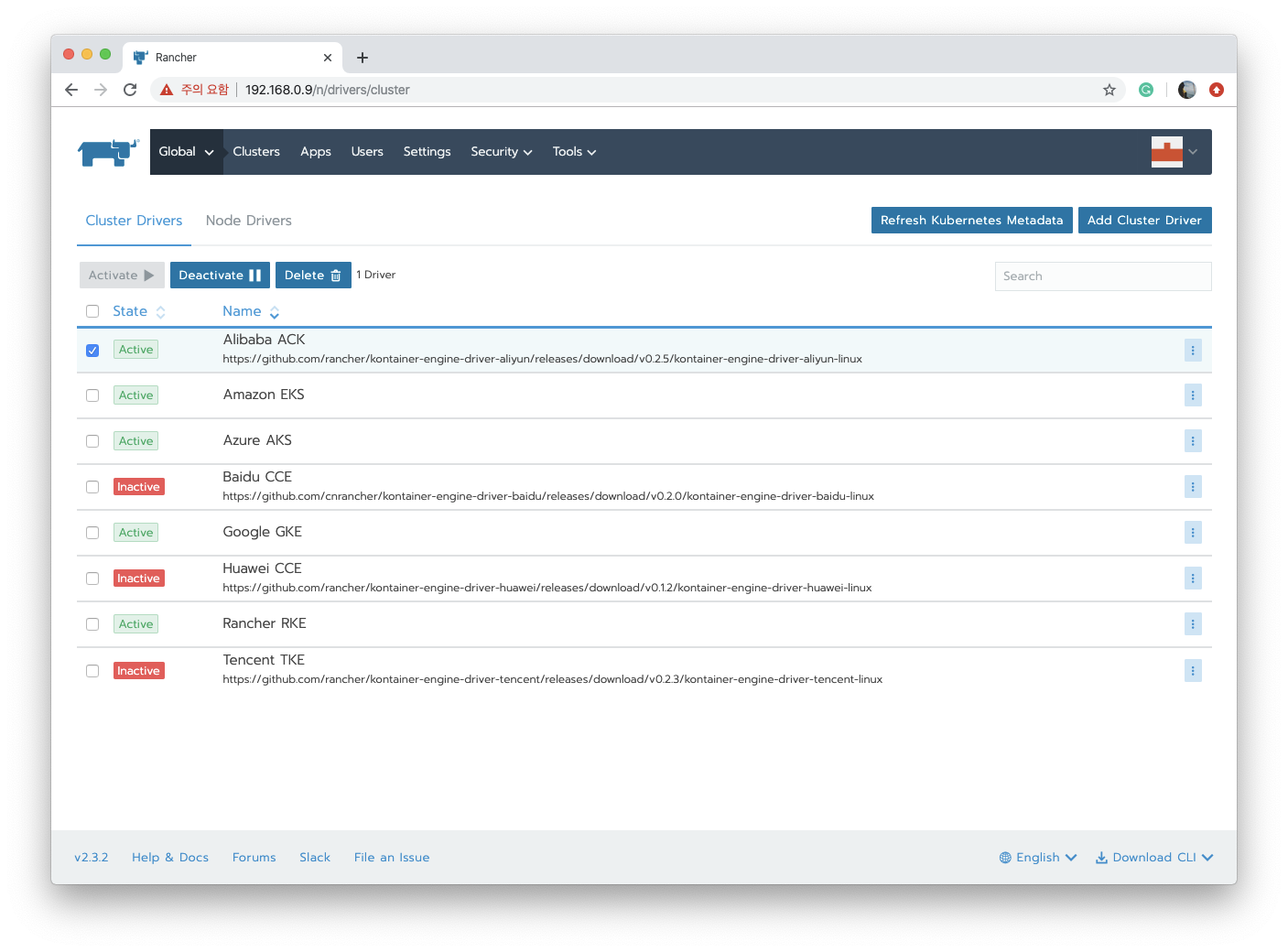The image size is (1288, 952).
Task: Open the actions menu for Google GKE
Action: [1193, 533]
